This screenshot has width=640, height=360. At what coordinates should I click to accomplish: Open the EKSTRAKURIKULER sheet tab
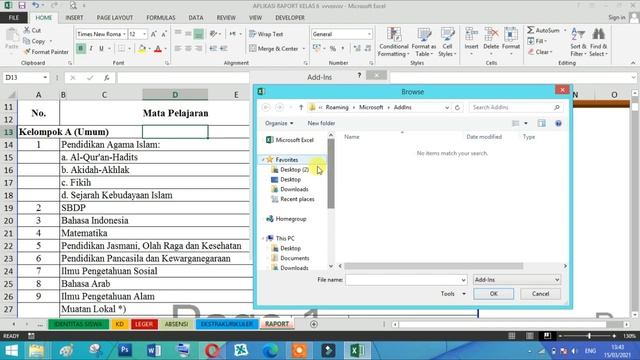coord(227,324)
